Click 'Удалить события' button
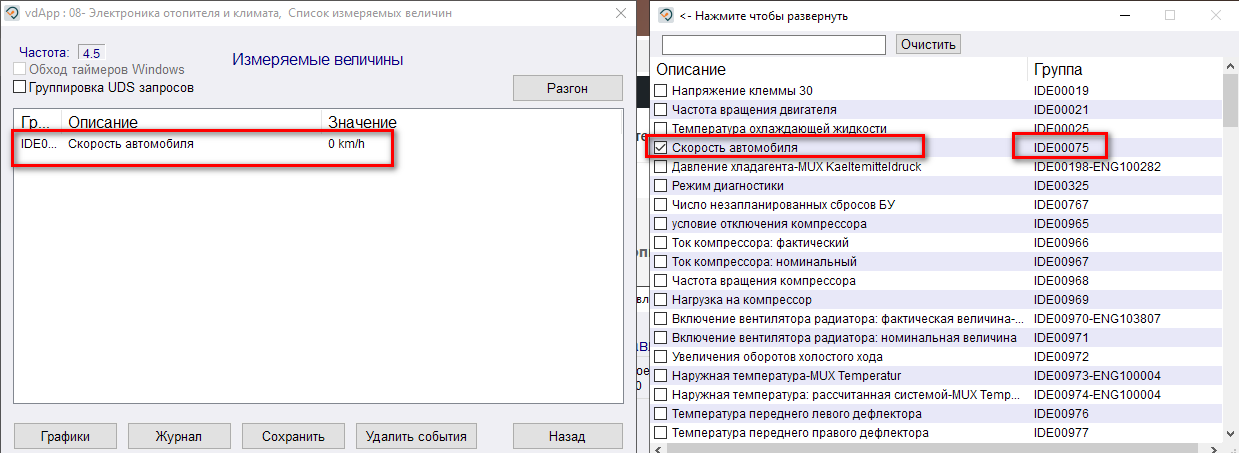The width and height of the screenshot is (1239, 453). point(416,436)
